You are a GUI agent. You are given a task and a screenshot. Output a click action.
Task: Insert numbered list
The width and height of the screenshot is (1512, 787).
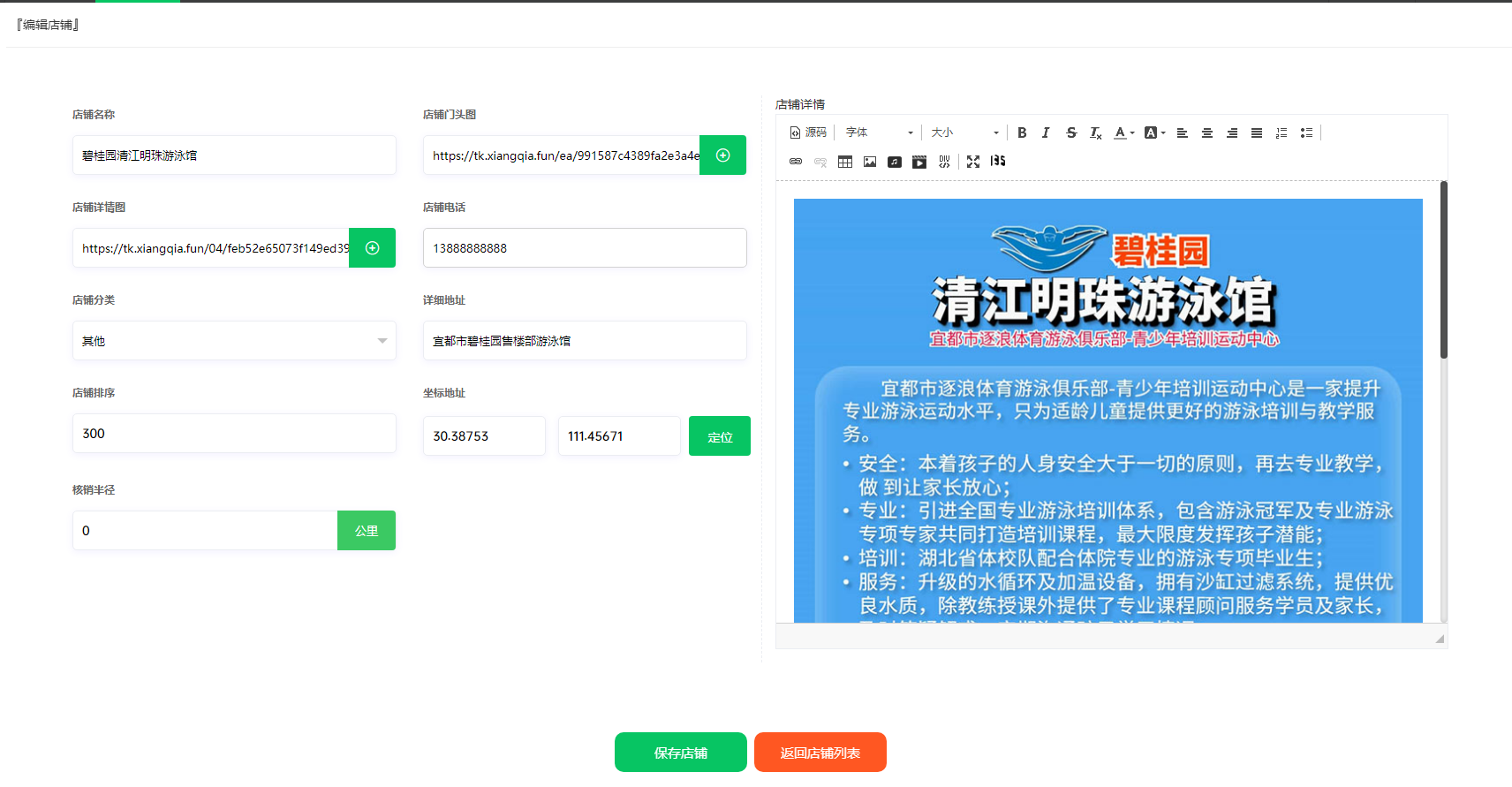[x=1281, y=132]
